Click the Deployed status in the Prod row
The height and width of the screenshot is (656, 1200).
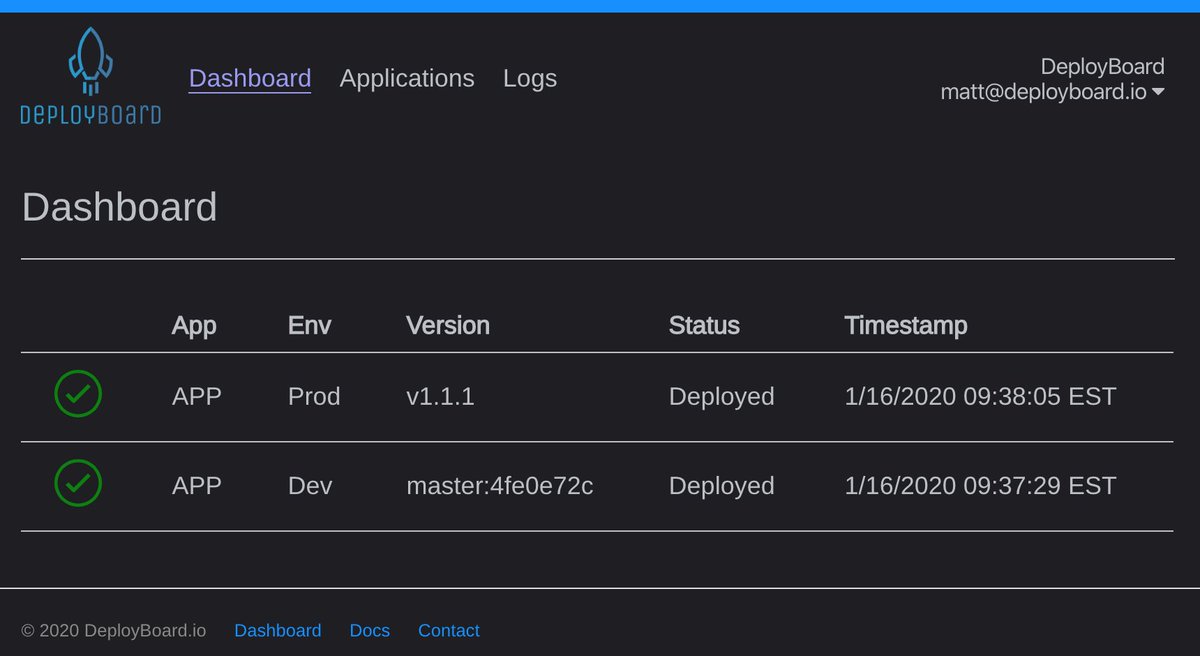(722, 396)
